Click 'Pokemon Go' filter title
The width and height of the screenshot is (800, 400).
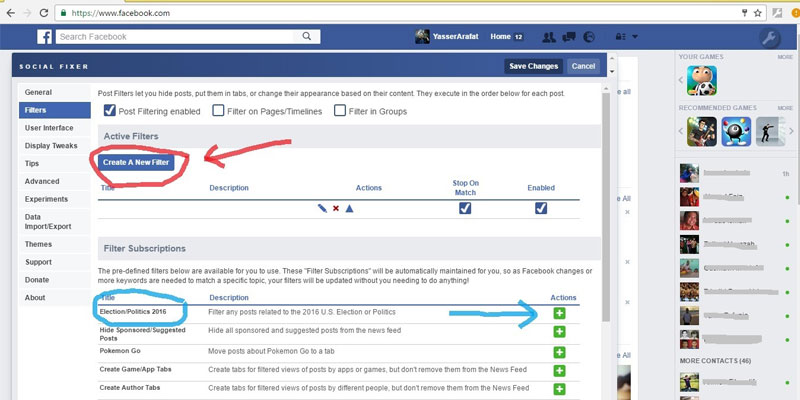(x=120, y=351)
